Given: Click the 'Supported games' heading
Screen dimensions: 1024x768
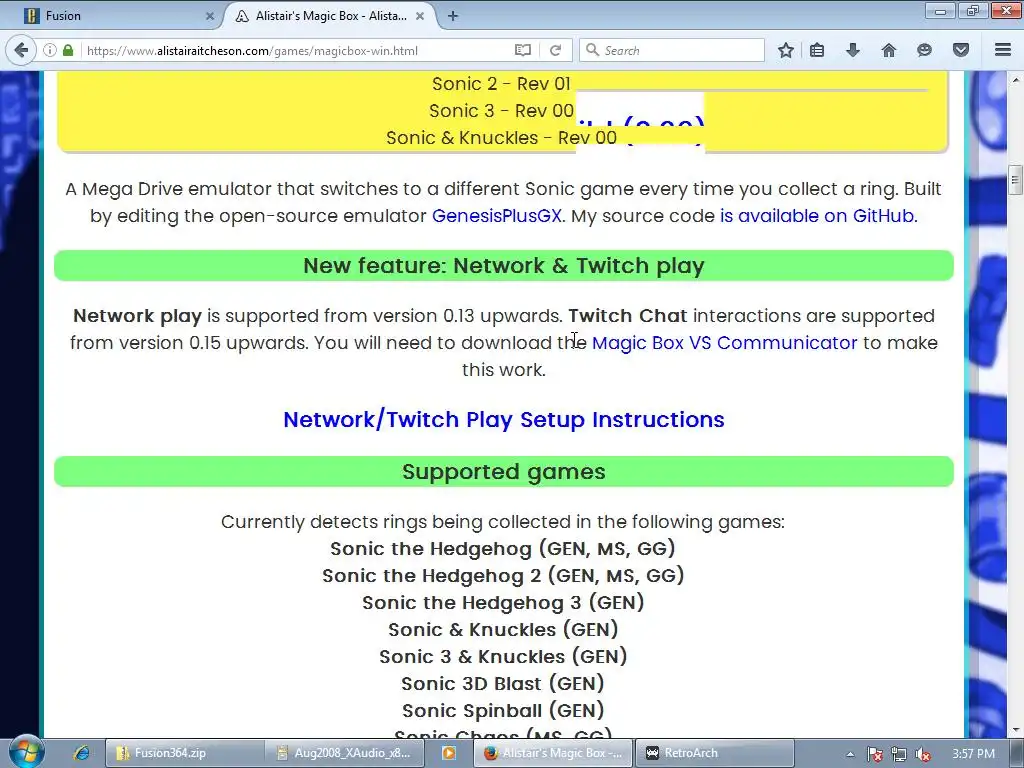Looking at the screenshot, I should click(504, 472).
